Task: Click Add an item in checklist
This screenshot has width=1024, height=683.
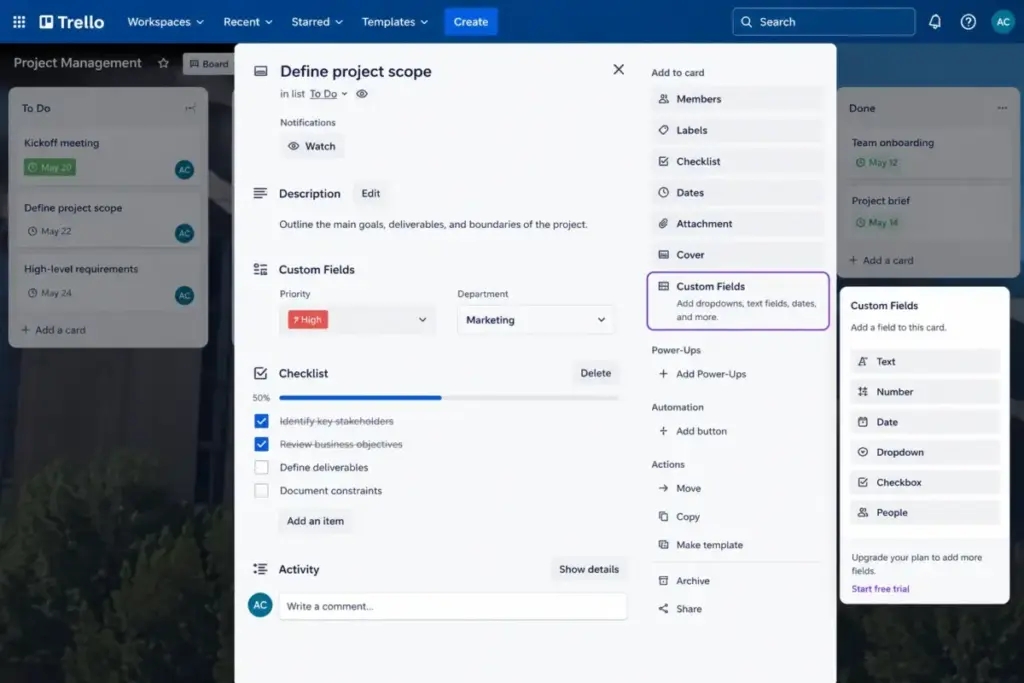Action: click(x=315, y=521)
